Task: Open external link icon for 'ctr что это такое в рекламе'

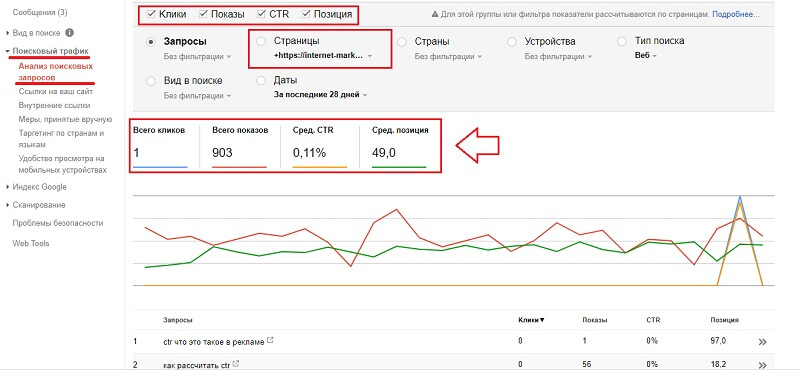Action: (x=270, y=340)
